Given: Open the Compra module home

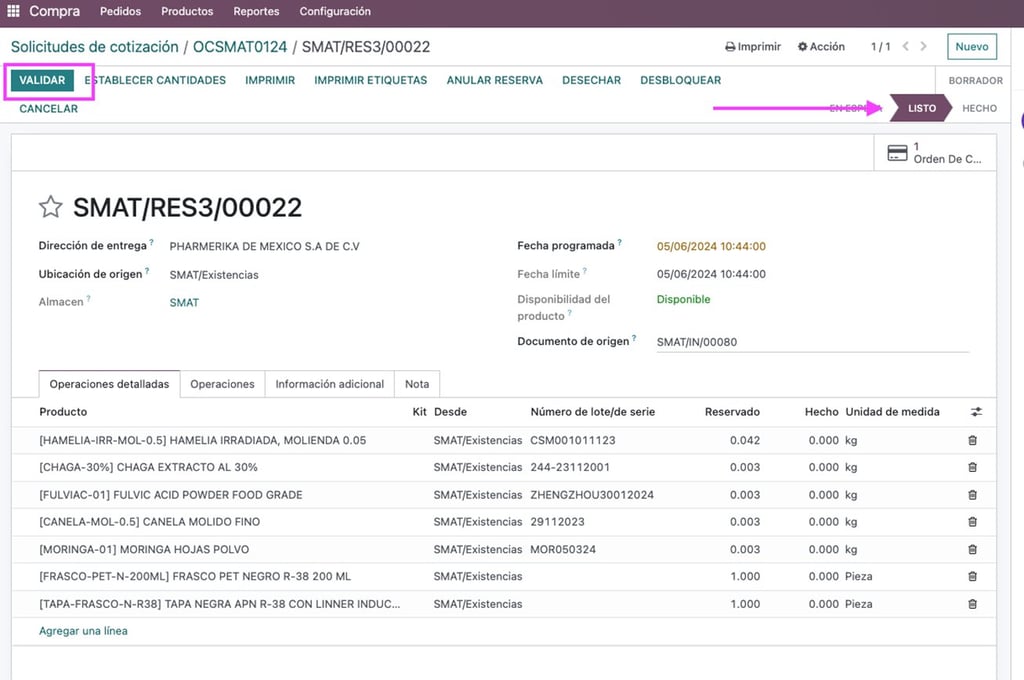Looking at the screenshot, I should pyautogui.click(x=55, y=11).
